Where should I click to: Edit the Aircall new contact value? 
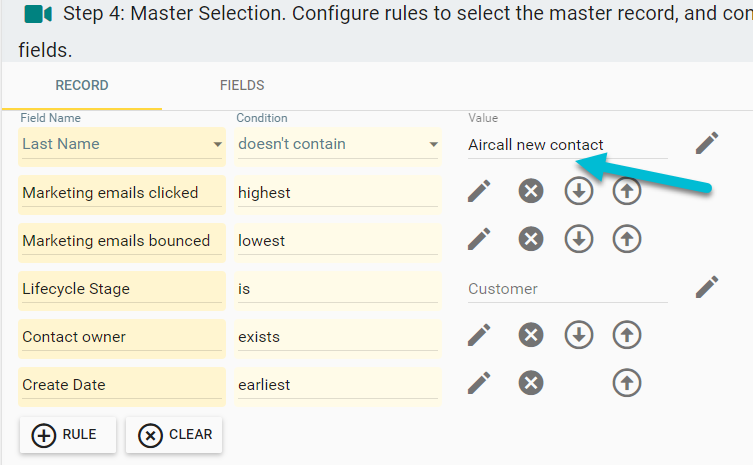(x=707, y=143)
